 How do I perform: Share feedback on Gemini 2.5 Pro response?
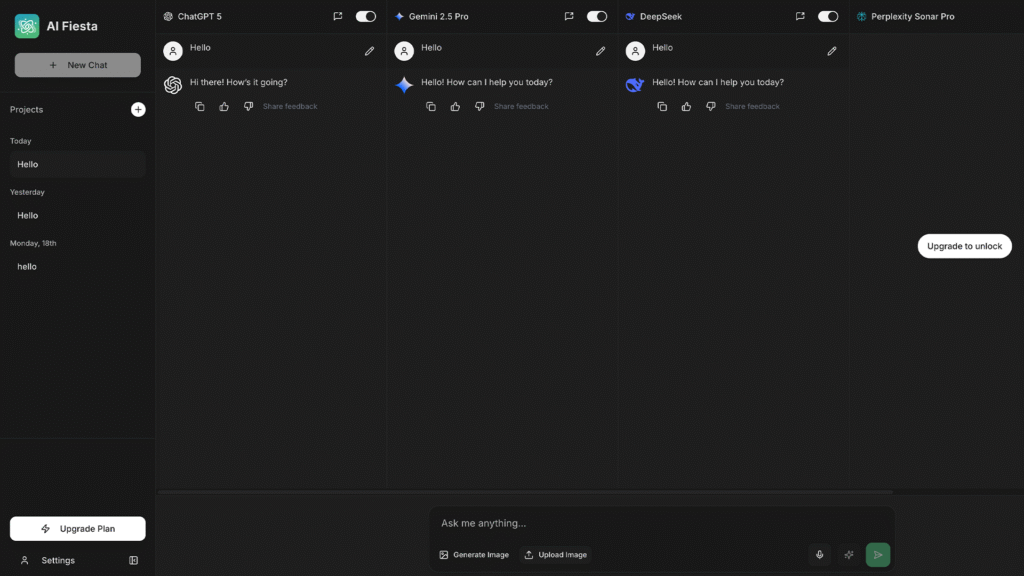pos(521,106)
